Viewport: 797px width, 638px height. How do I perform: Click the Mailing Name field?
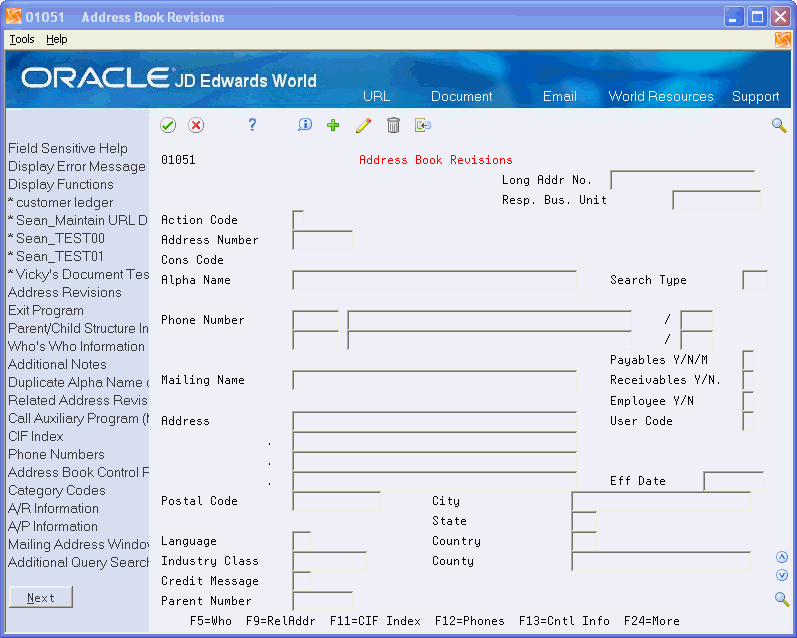point(435,380)
